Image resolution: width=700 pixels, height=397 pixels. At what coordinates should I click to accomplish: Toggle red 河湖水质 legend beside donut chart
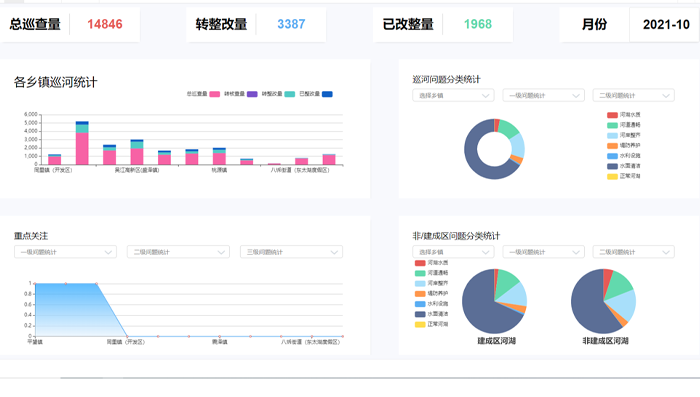pyautogui.click(x=624, y=115)
